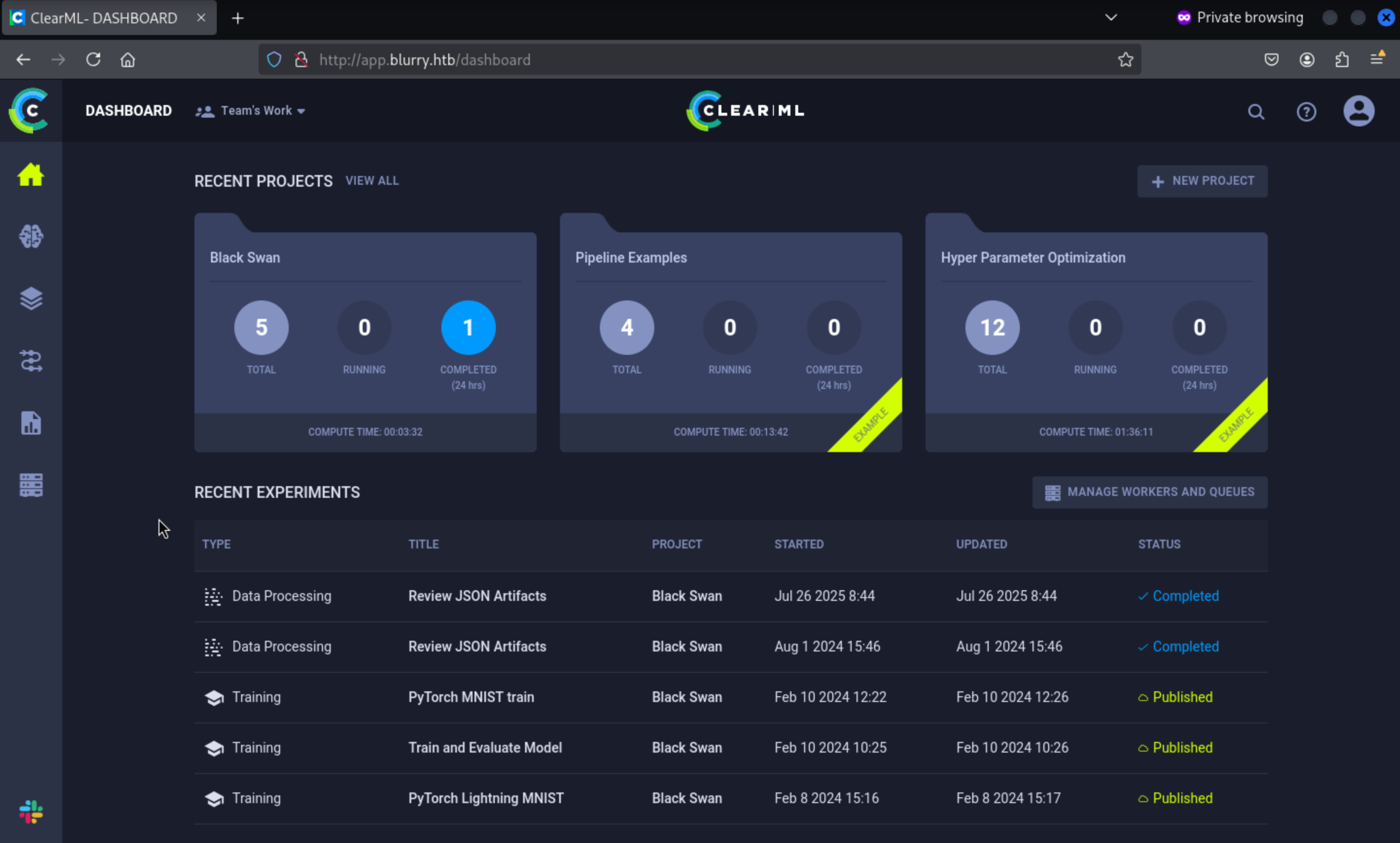Open the Hyper Parameter Optimization project card

click(1096, 333)
